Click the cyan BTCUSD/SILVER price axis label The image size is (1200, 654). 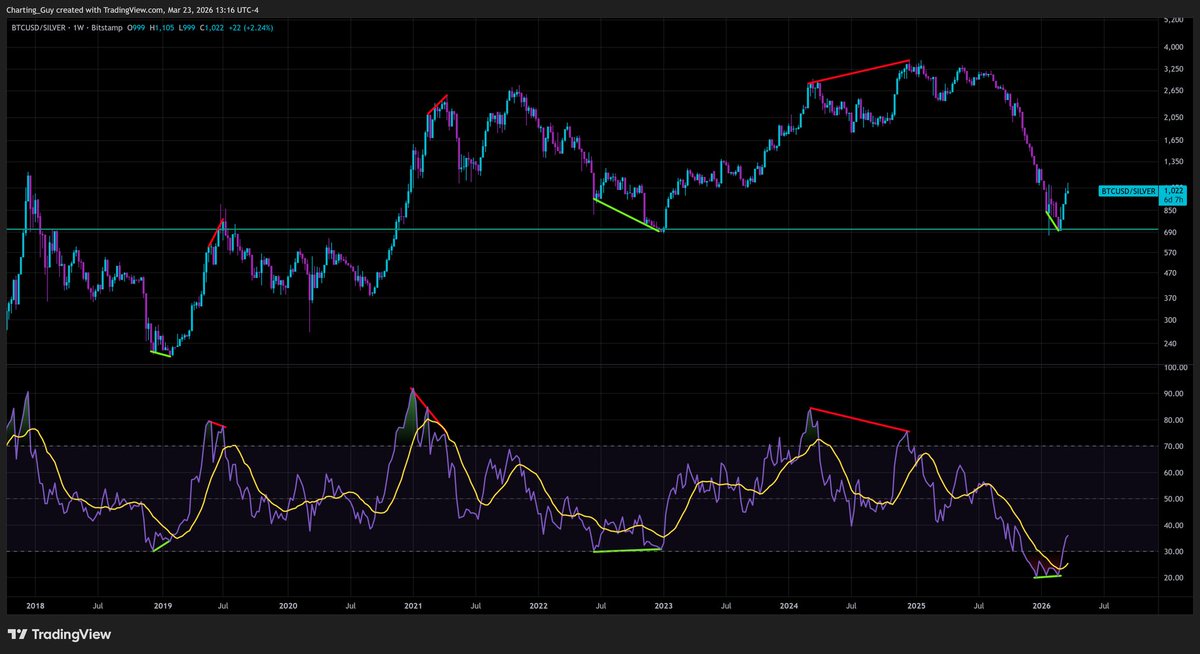(1131, 190)
